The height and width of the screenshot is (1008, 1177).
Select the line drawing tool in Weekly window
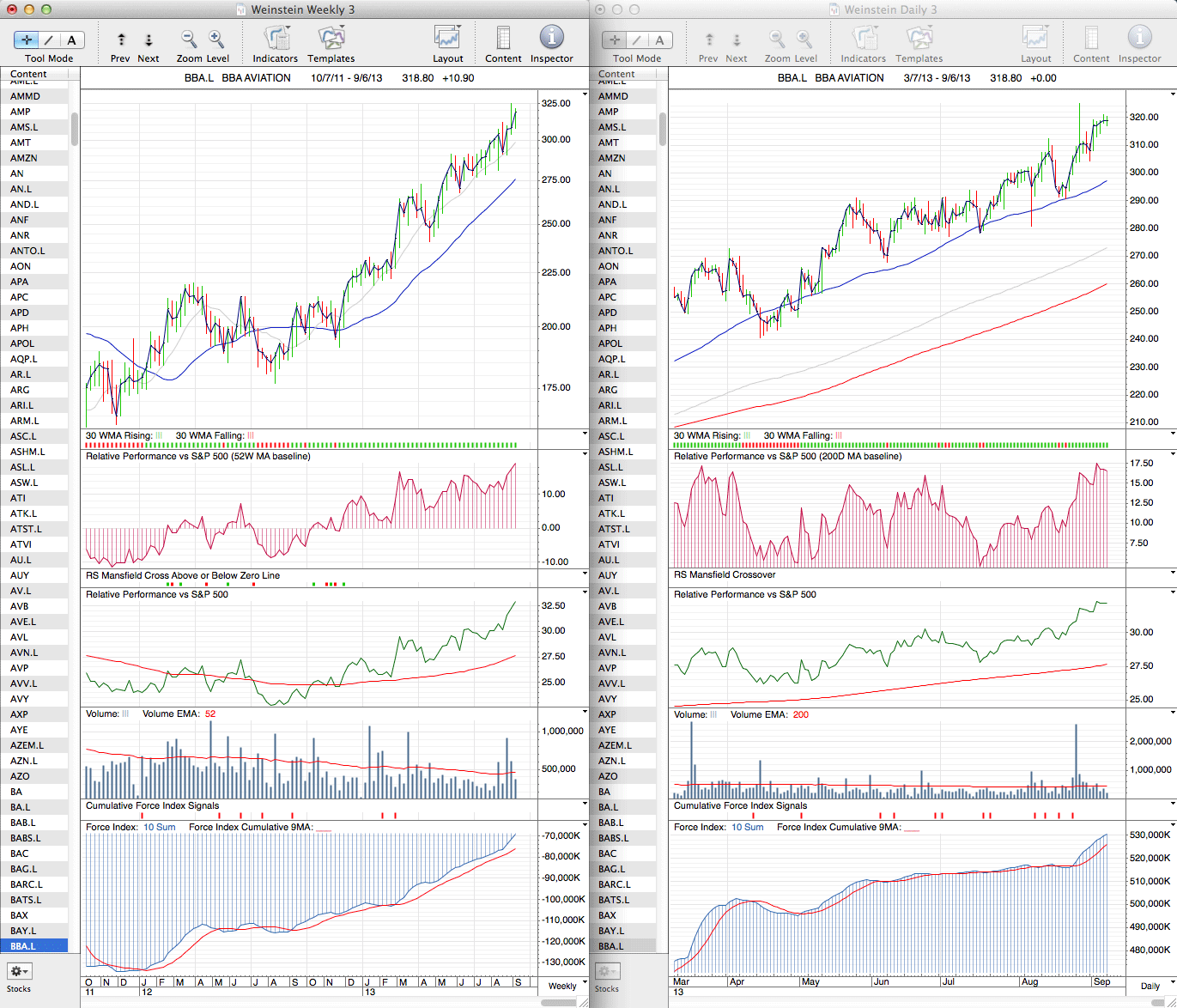(49, 39)
